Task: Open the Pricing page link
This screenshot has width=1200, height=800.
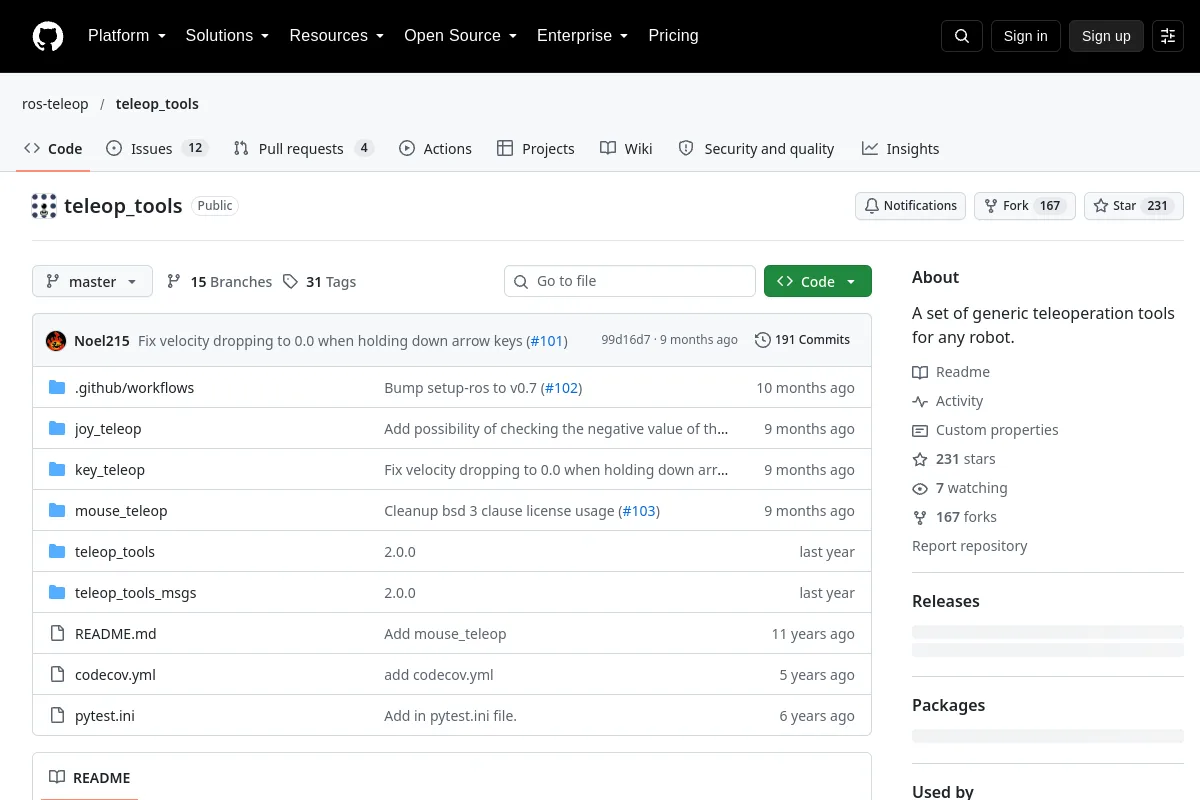Action: (x=673, y=35)
